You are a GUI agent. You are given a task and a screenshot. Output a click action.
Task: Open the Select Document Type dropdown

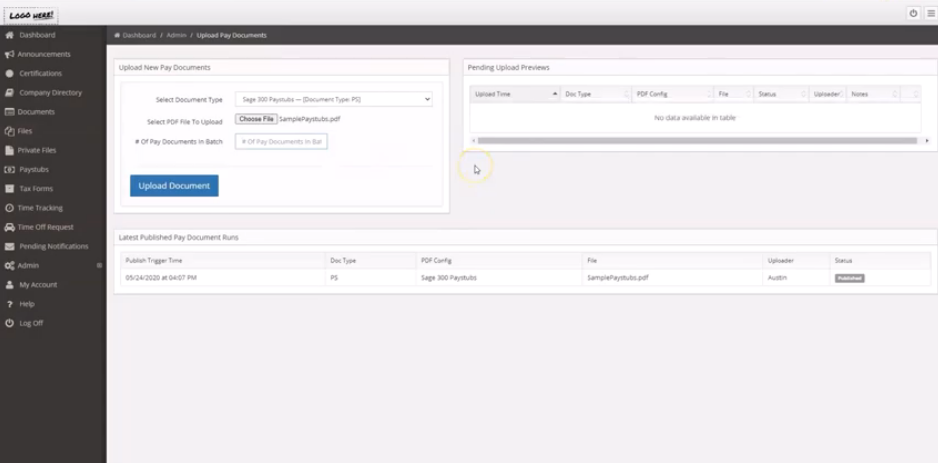tap(334, 99)
